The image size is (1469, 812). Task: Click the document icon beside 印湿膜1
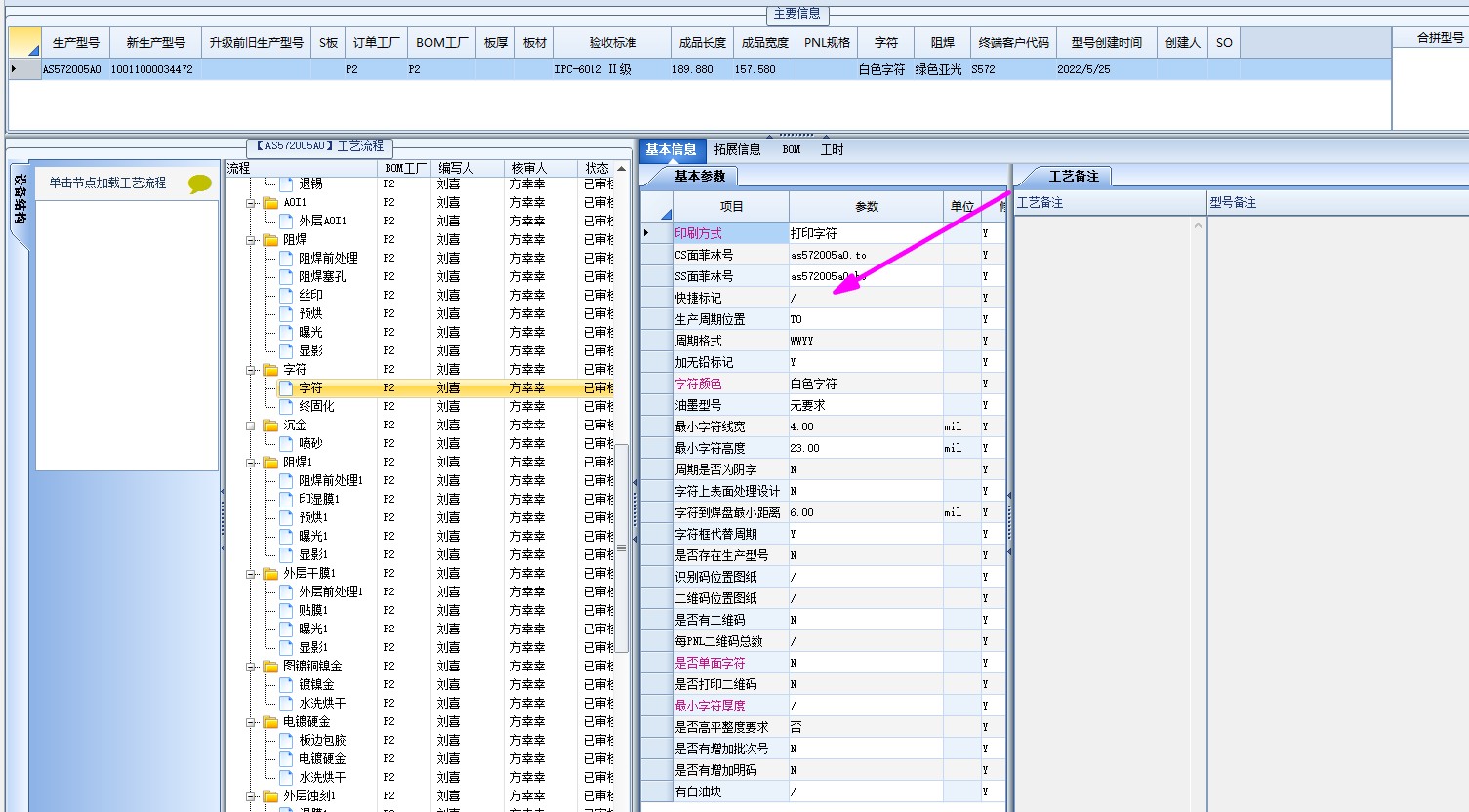coord(287,499)
